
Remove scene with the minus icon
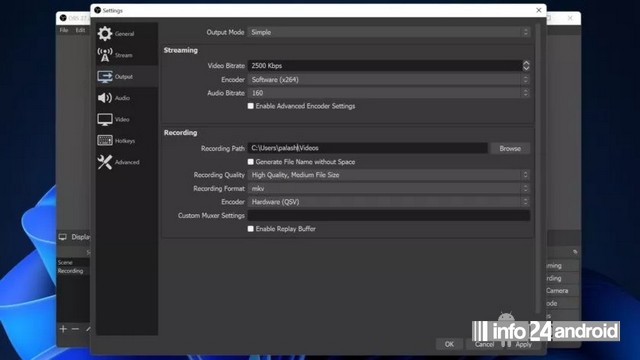point(75,329)
